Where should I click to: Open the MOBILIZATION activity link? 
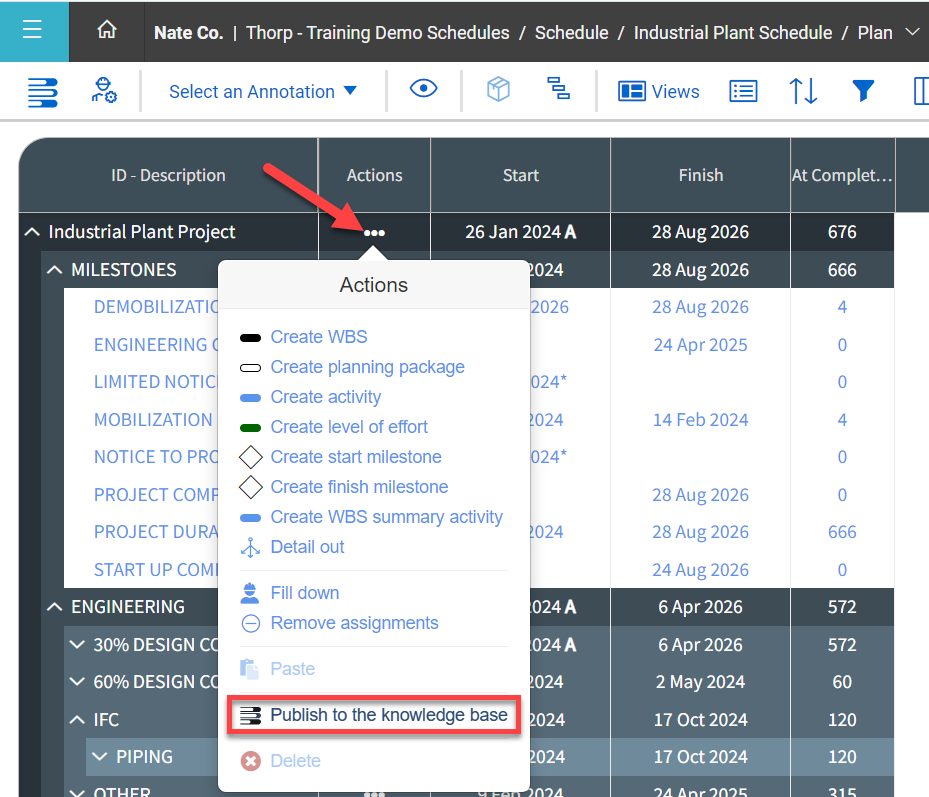[x=153, y=419]
